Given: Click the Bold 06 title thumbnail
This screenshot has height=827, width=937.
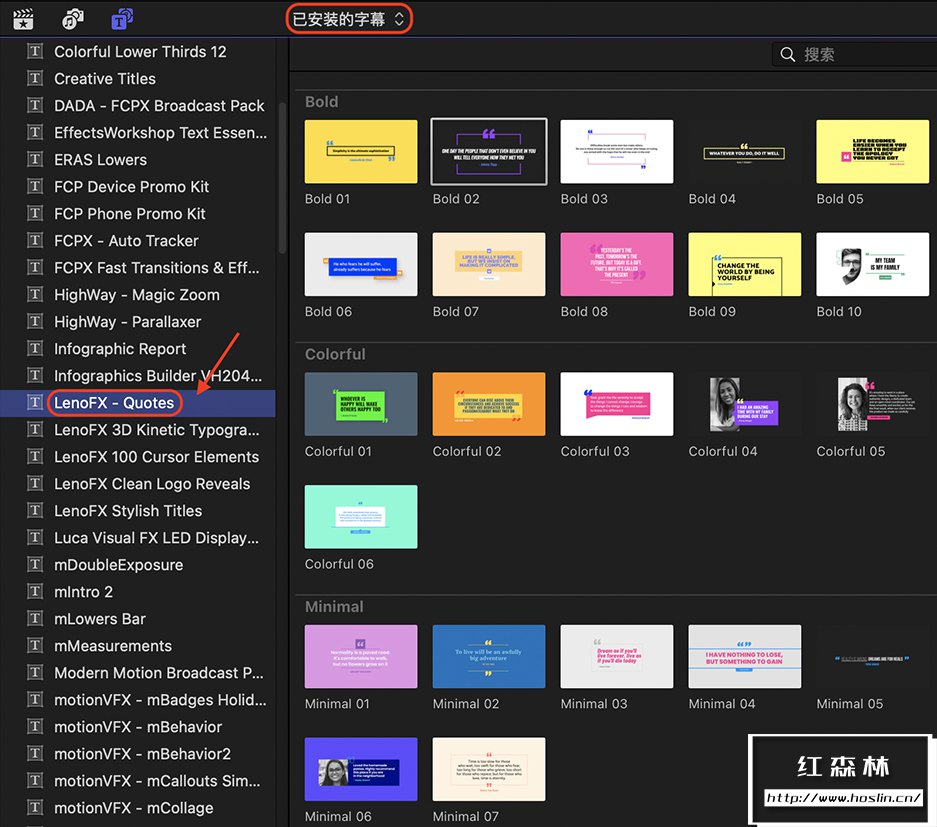Looking at the screenshot, I should click(x=361, y=264).
